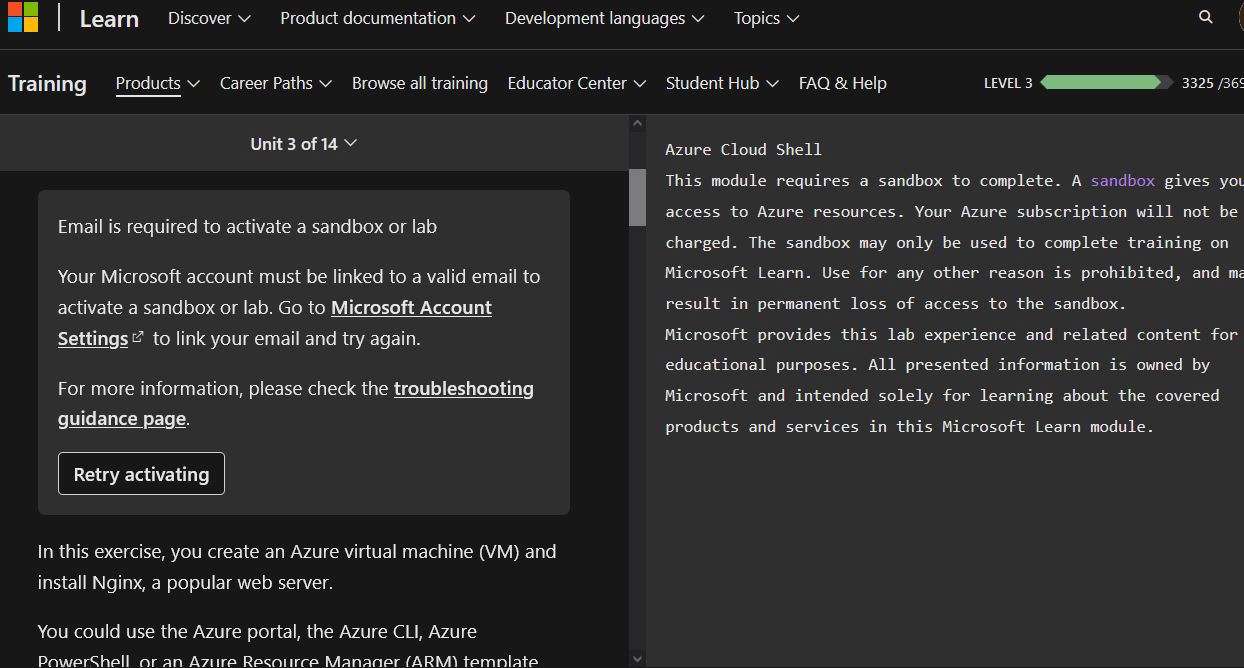Click the external link icon beside Settings
The height and width of the screenshot is (668, 1244).
click(138, 338)
